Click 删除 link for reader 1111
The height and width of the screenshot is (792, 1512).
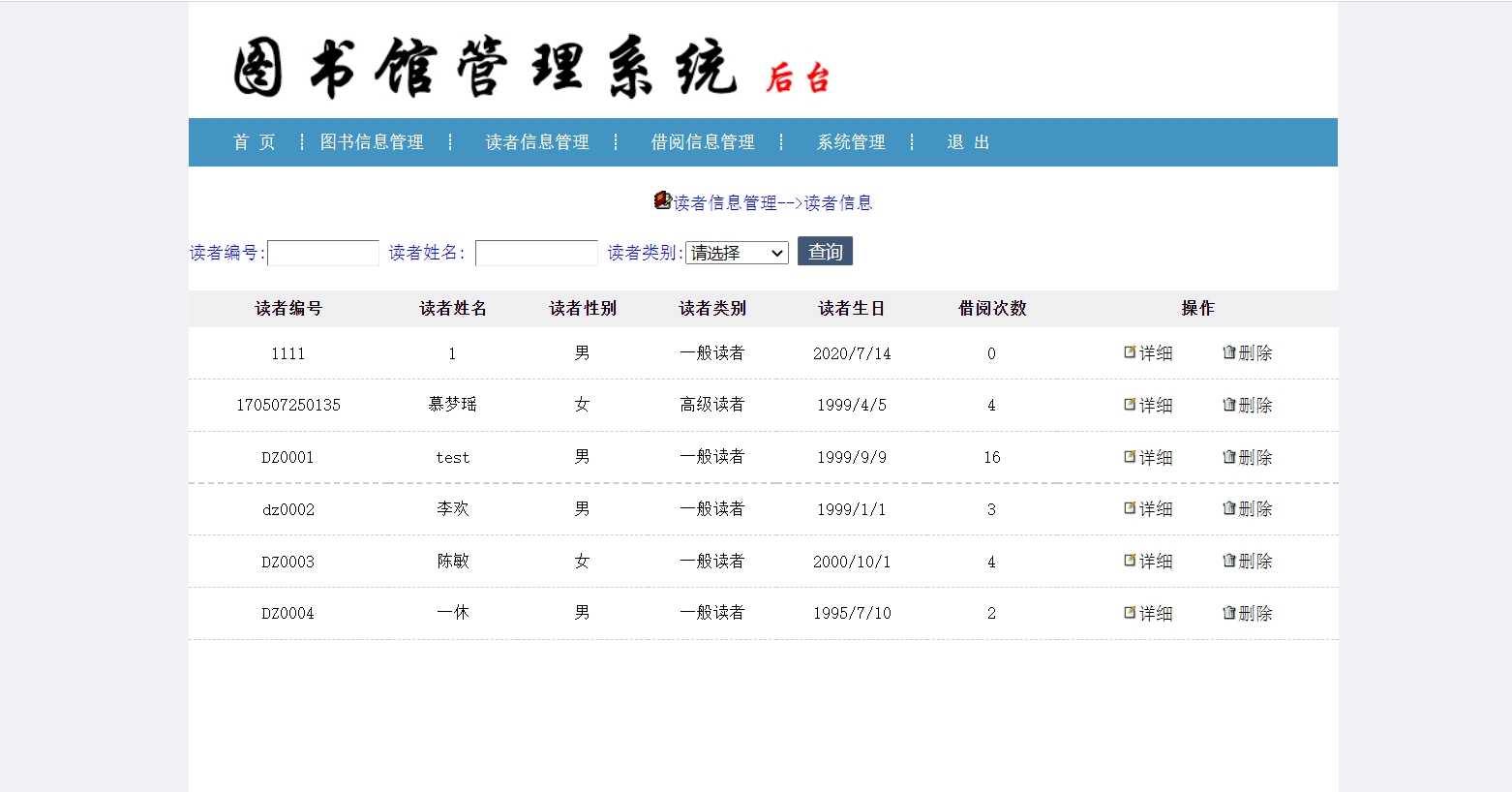(x=1255, y=353)
